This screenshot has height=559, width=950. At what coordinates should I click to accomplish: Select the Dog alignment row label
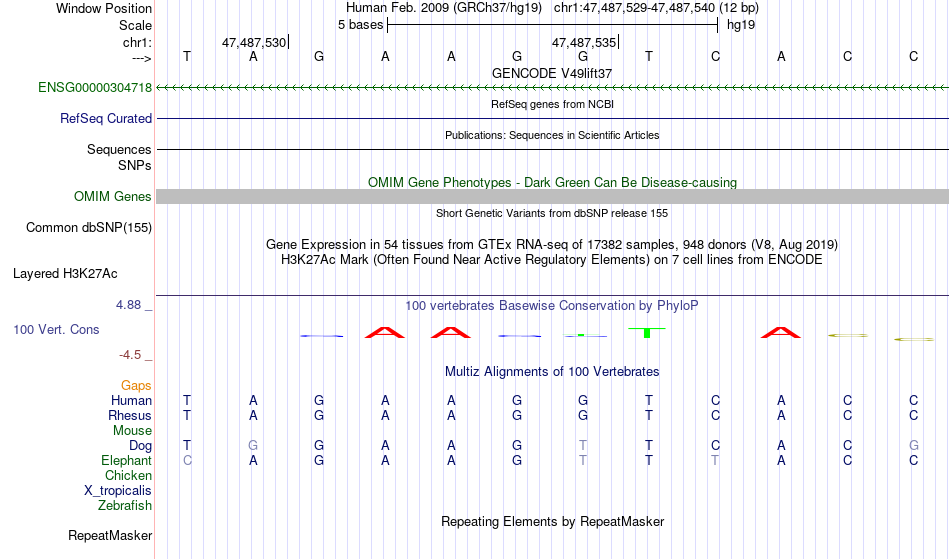pyautogui.click(x=140, y=446)
